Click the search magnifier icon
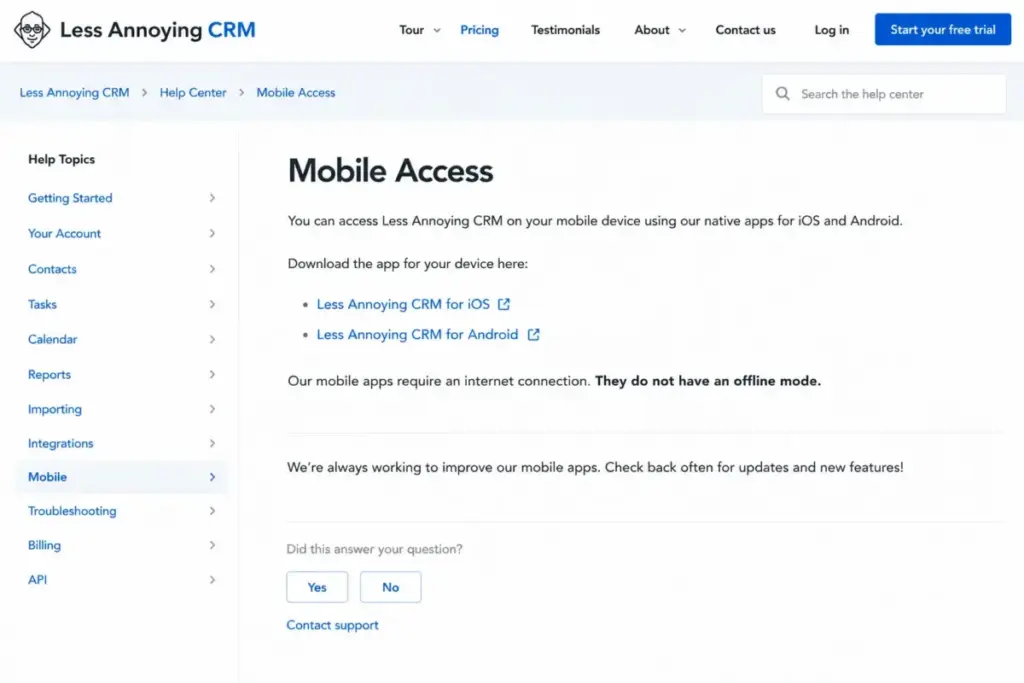1024x683 pixels. pyautogui.click(x=782, y=93)
